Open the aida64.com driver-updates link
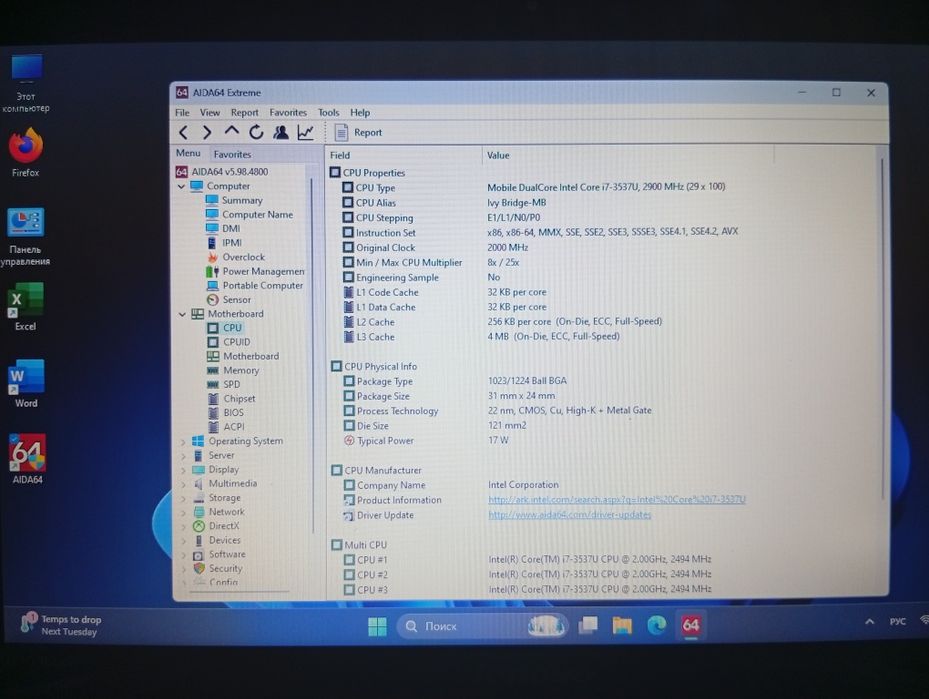 [569, 515]
